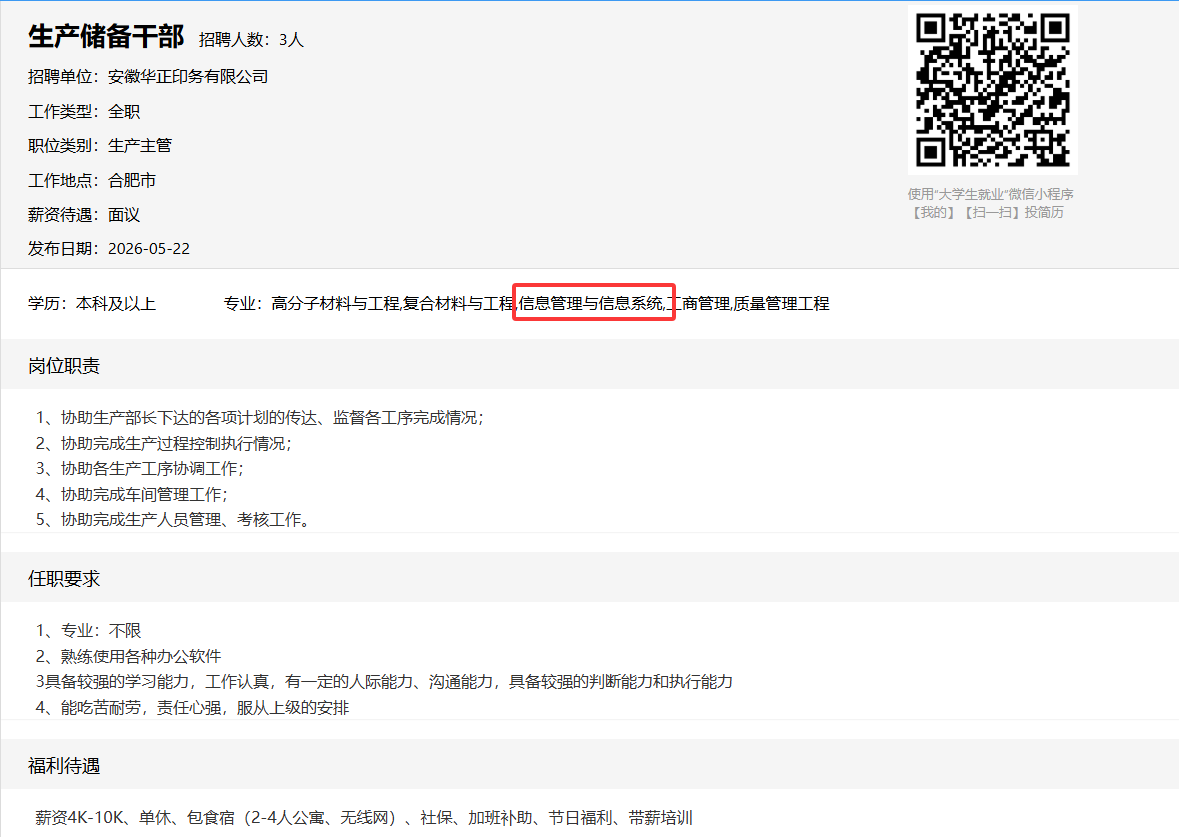Click the 福利待遇 section header
This screenshot has height=837, width=1179.
64,766
